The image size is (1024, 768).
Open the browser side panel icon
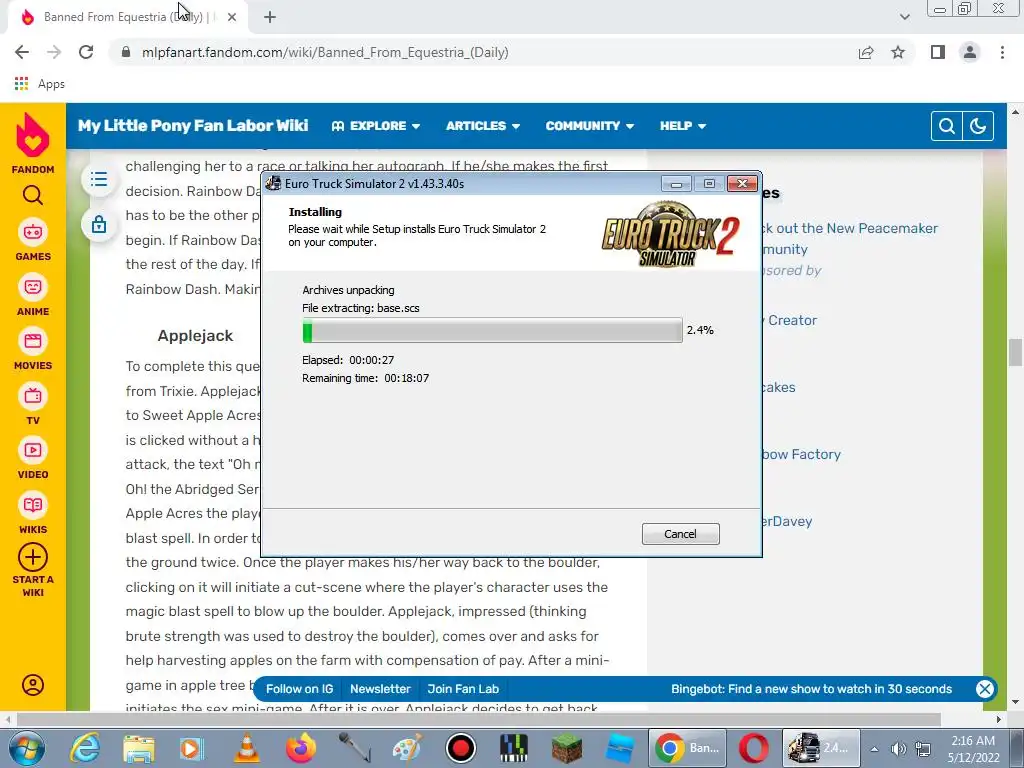point(938,52)
